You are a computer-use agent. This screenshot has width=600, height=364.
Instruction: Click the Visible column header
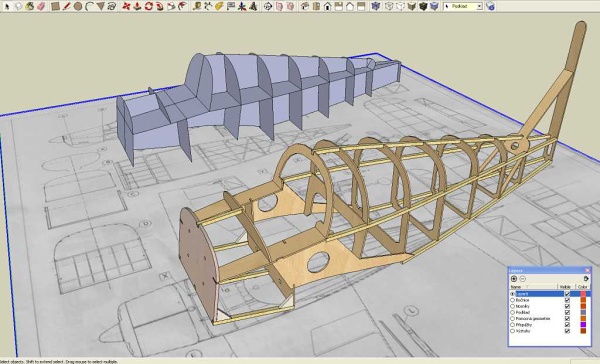click(x=565, y=287)
